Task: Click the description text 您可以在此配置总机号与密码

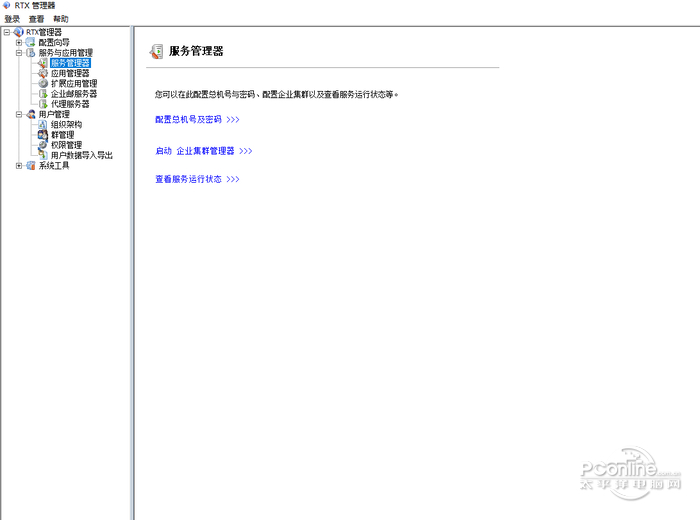Action: pyautogui.click(x=205, y=94)
